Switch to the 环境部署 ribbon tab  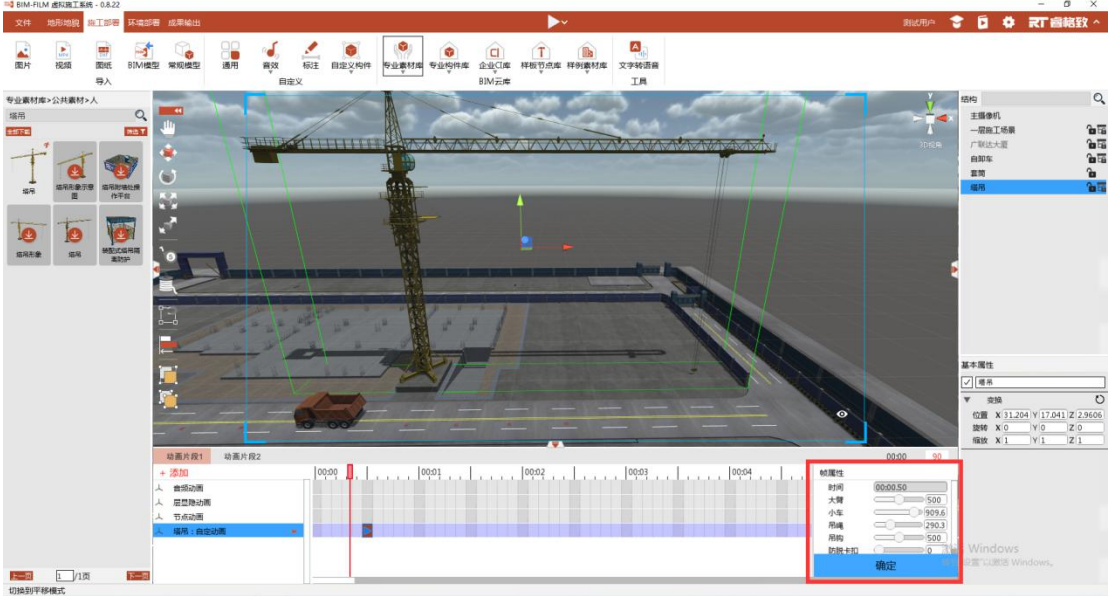click(144, 23)
